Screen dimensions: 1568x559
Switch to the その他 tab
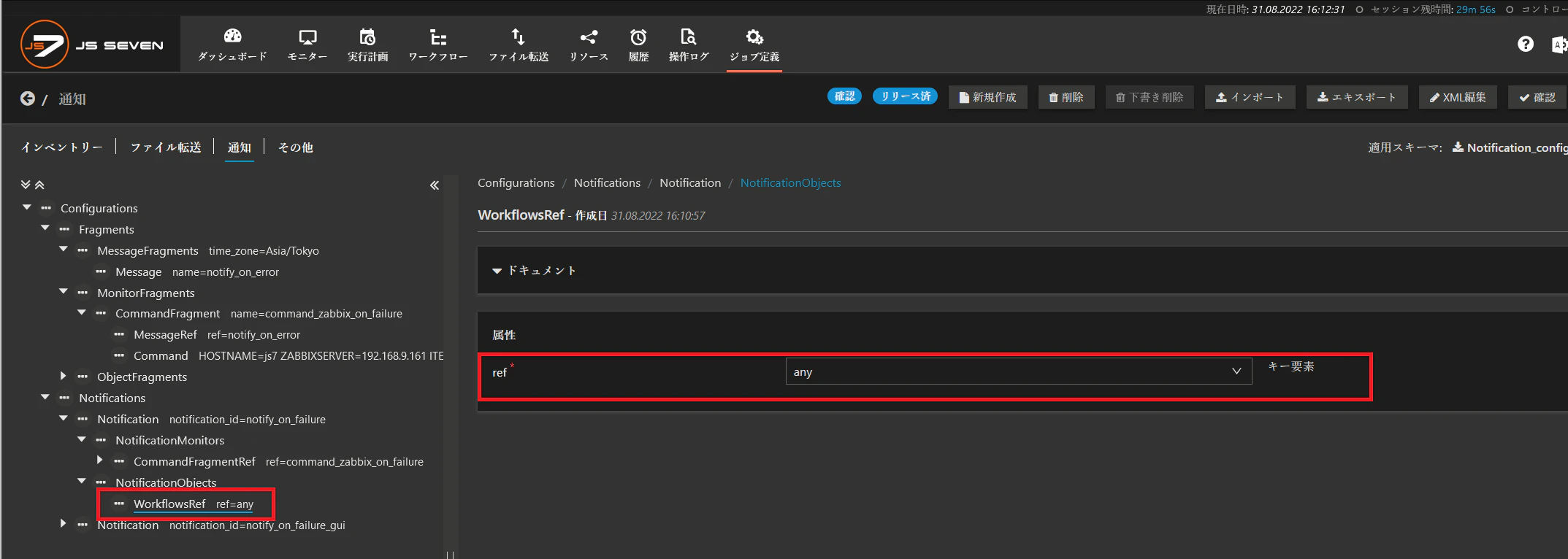296,147
